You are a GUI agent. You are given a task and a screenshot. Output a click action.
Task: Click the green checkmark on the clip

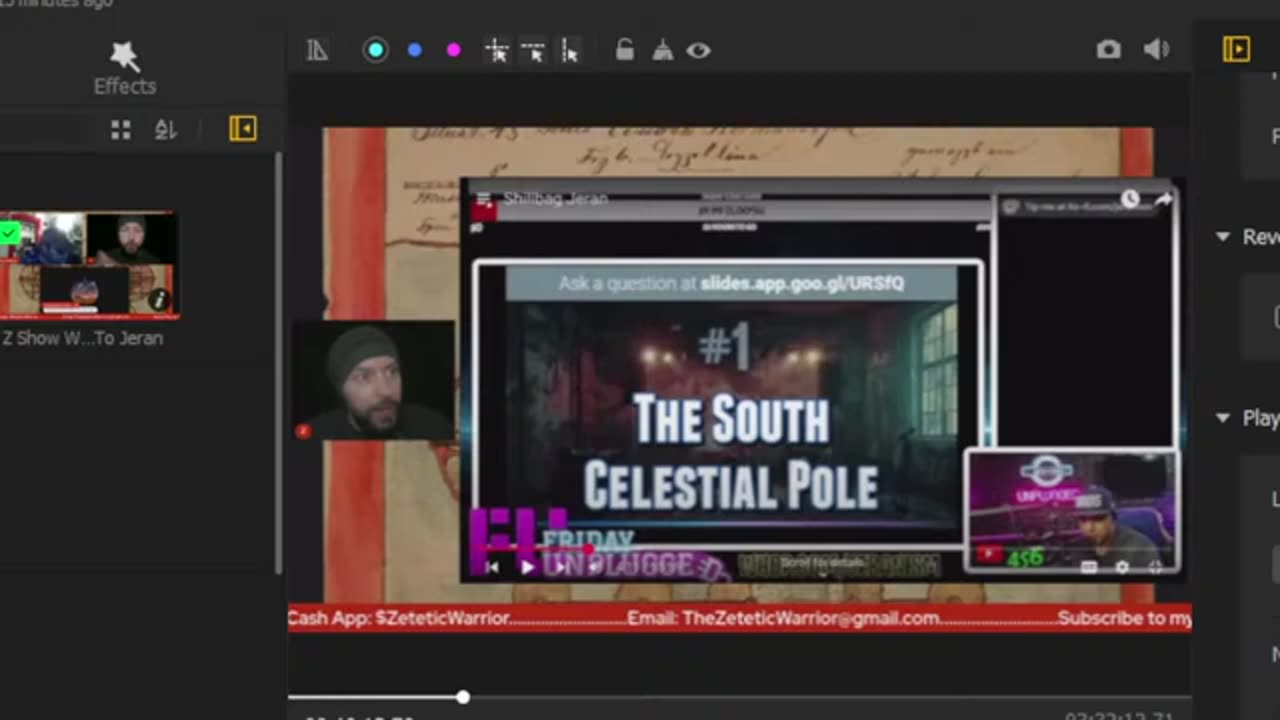pyautogui.click(x=9, y=234)
